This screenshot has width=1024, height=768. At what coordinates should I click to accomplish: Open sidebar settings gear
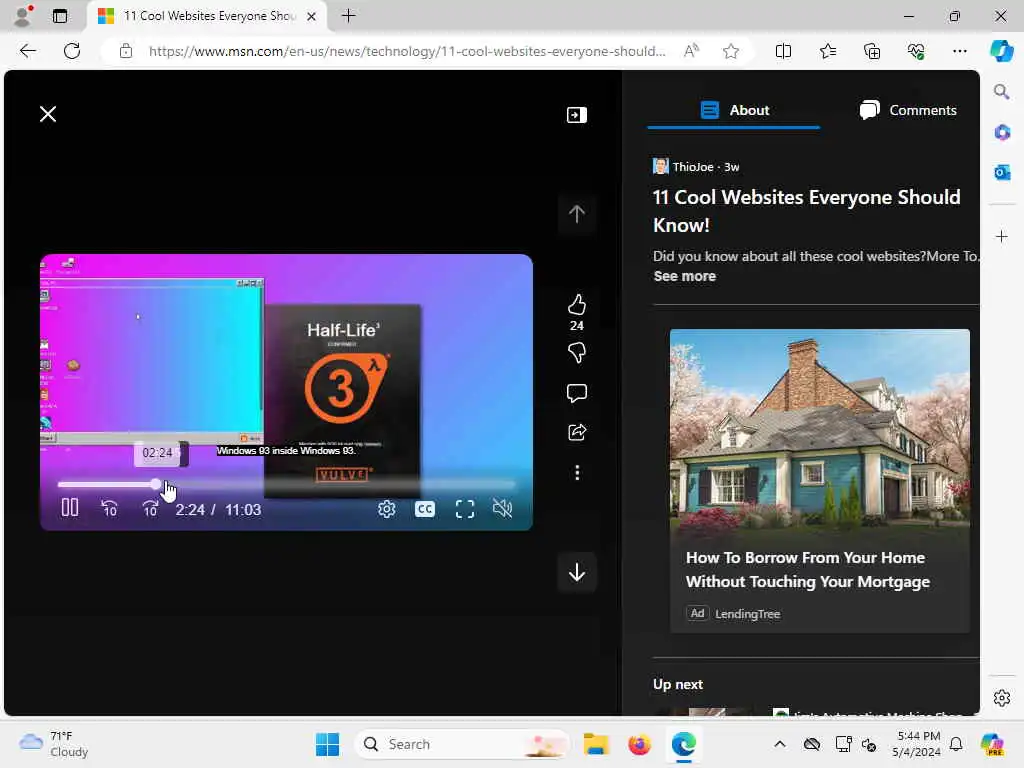tap(1002, 698)
